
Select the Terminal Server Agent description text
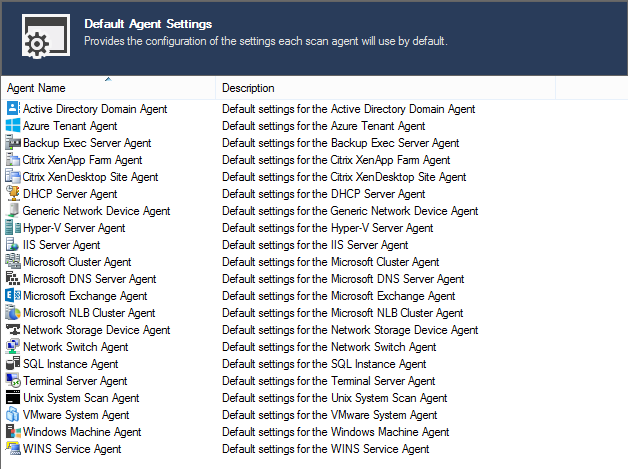tap(329, 380)
